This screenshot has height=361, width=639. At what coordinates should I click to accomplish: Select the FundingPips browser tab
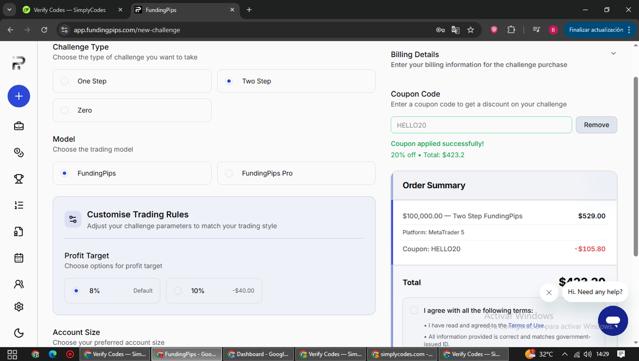184,10
